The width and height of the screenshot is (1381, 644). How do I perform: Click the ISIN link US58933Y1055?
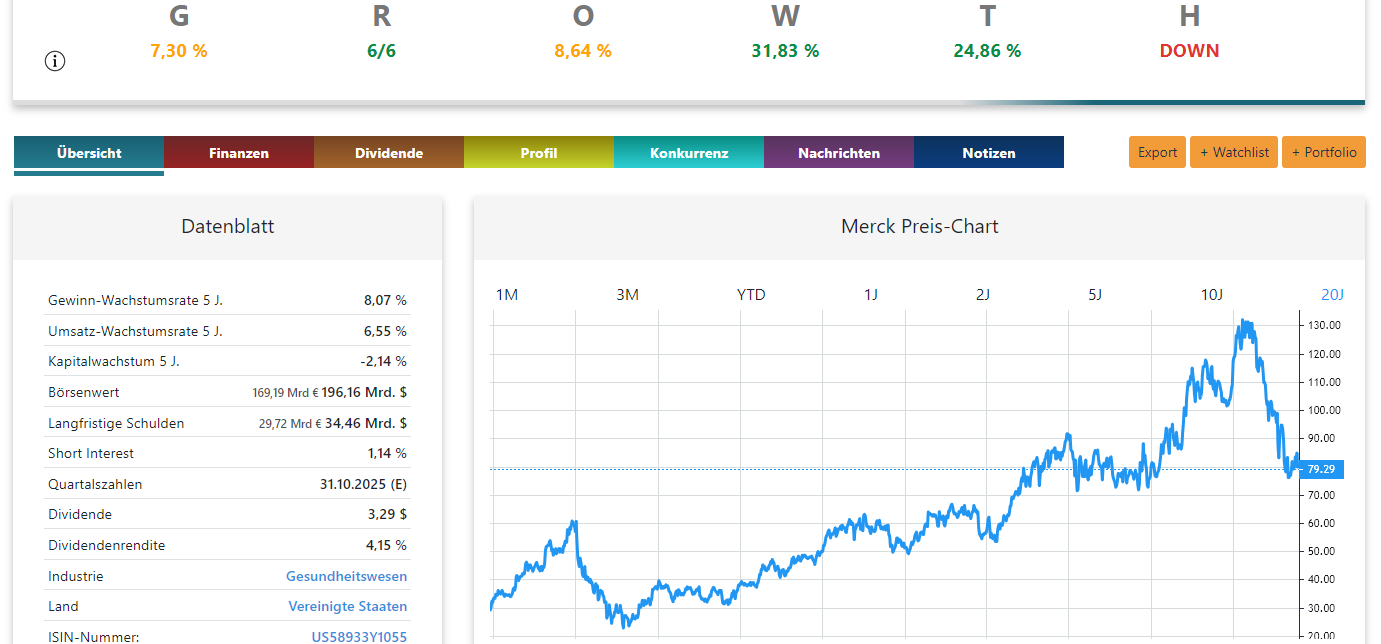[359, 637]
